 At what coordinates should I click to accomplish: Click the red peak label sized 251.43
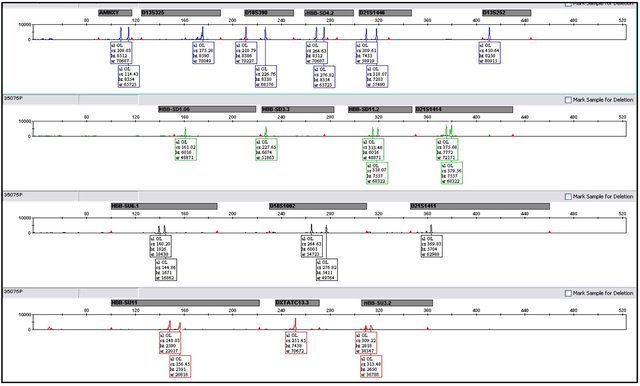click(296, 343)
